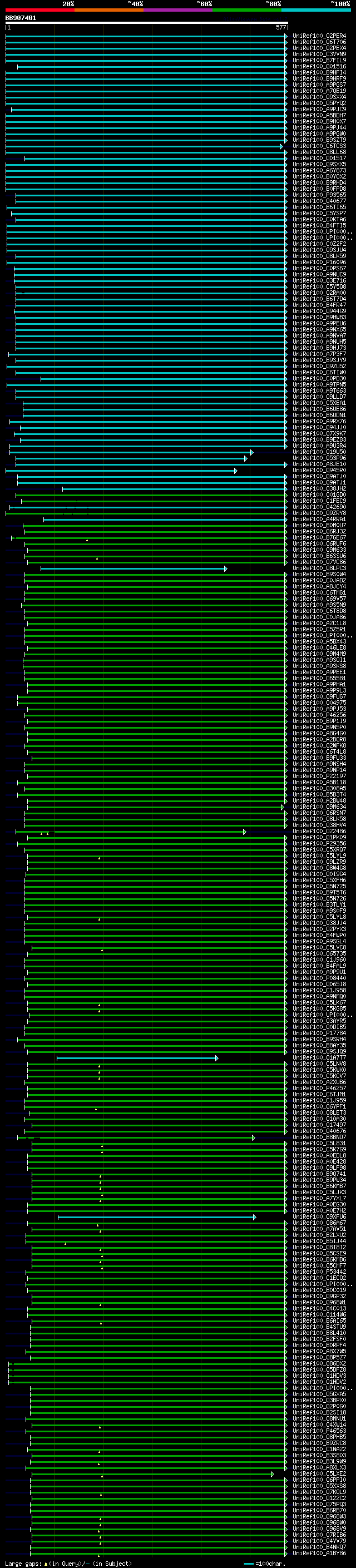This screenshot has width=356, height=1568.
Task: Select the UniRef100_A9PJC9 entry
Action: pyautogui.click(x=319, y=109)
